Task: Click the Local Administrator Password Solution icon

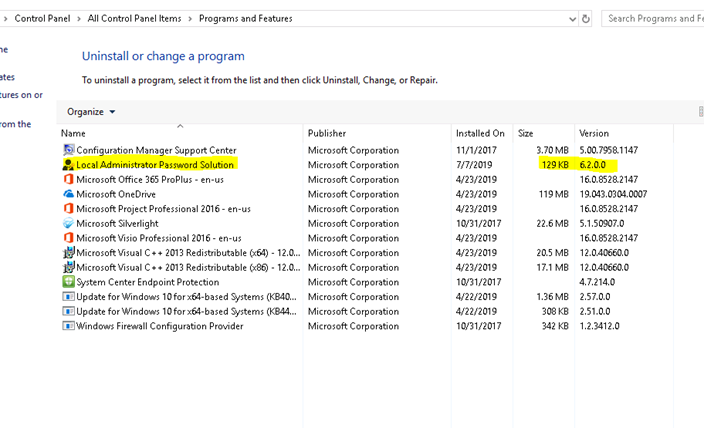Action: tap(68, 165)
